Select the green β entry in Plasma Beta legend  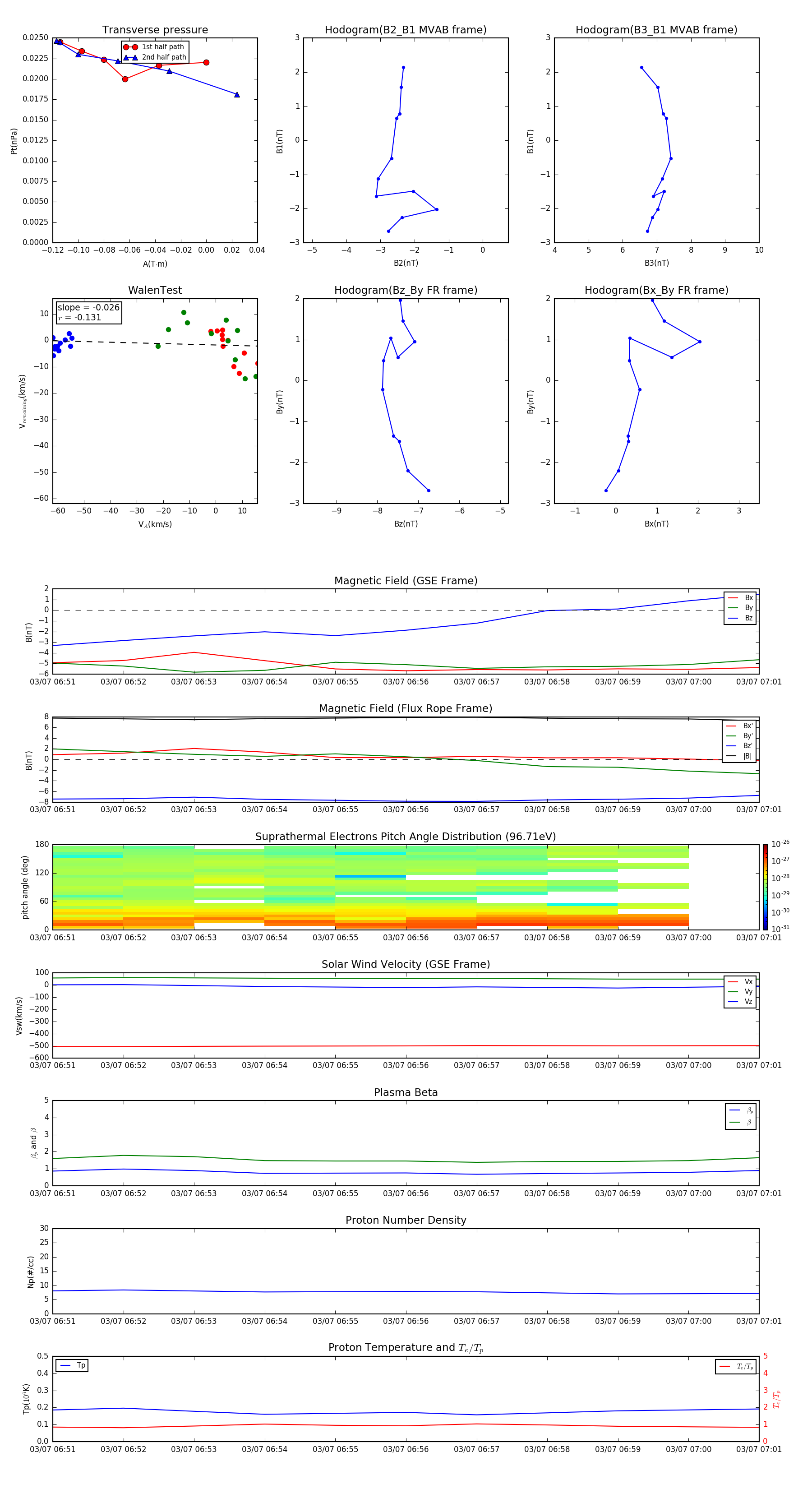coord(741,1122)
